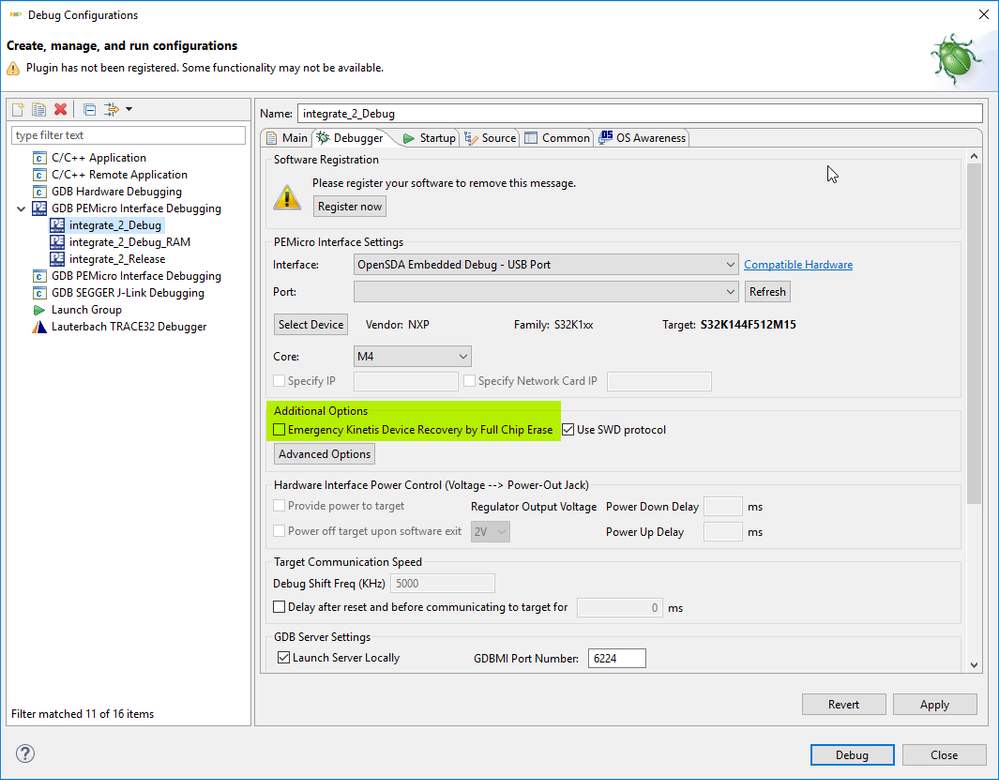This screenshot has height=780, width=999.
Task: Select Lauterbach TRACE32 Debugger entry
Action: pyautogui.click(x=129, y=327)
